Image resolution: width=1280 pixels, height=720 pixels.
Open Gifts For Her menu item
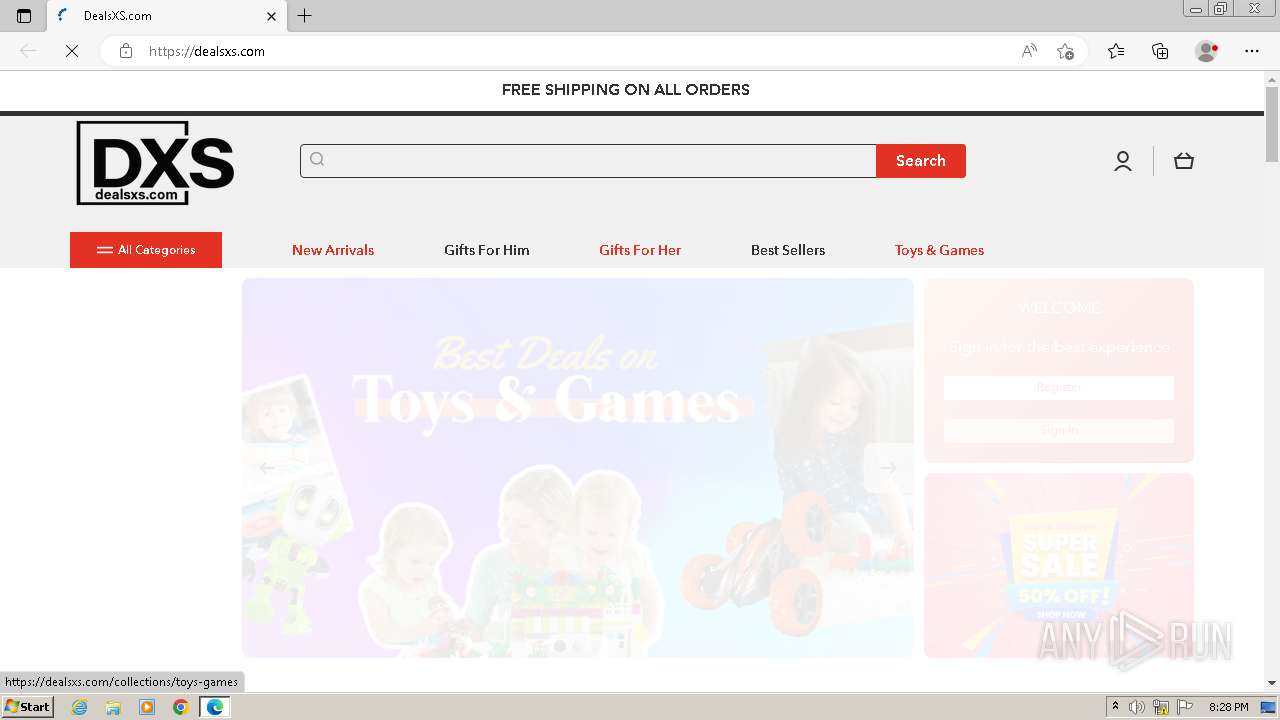[x=640, y=250]
